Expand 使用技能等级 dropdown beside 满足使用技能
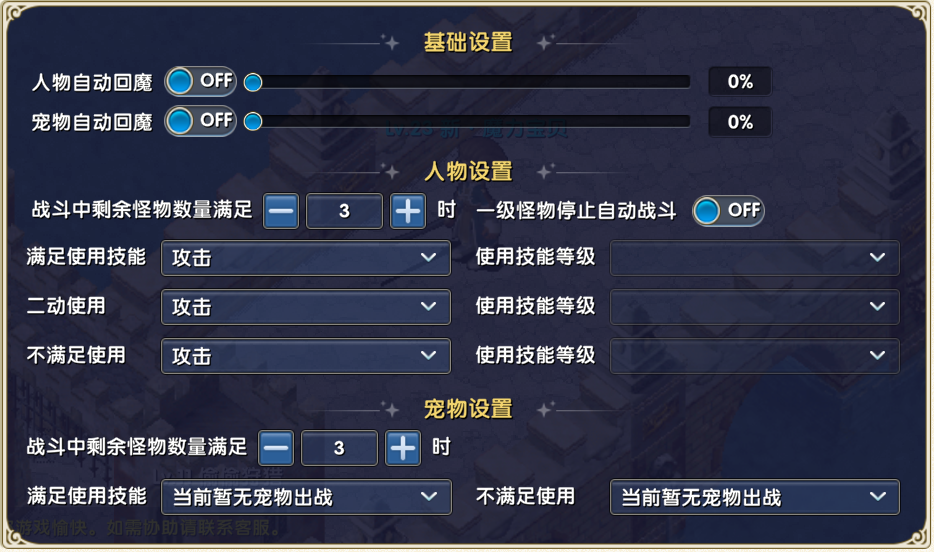The image size is (934, 552). [754, 258]
